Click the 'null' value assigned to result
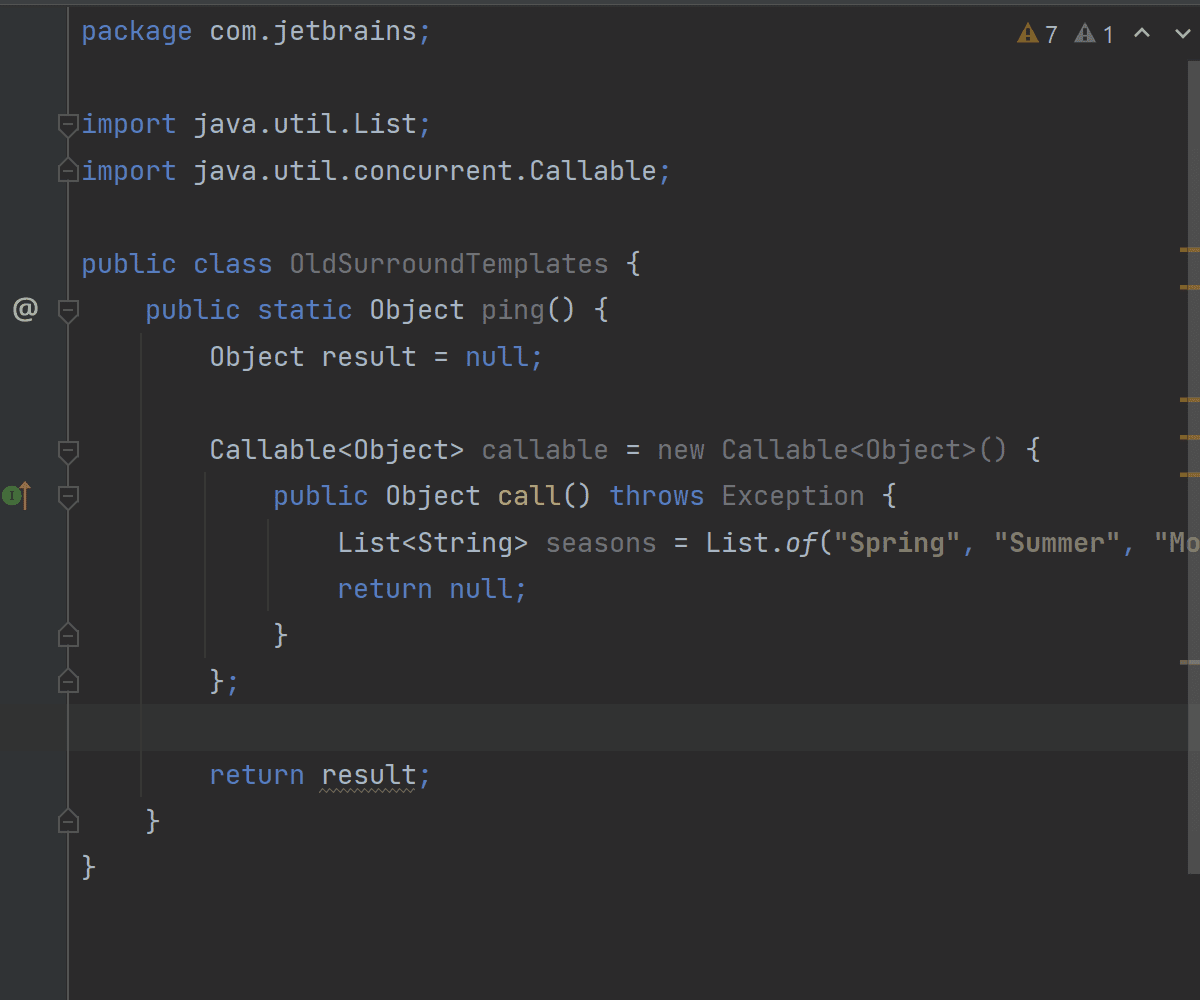Image resolution: width=1200 pixels, height=1000 pixels. pos(497,357)
